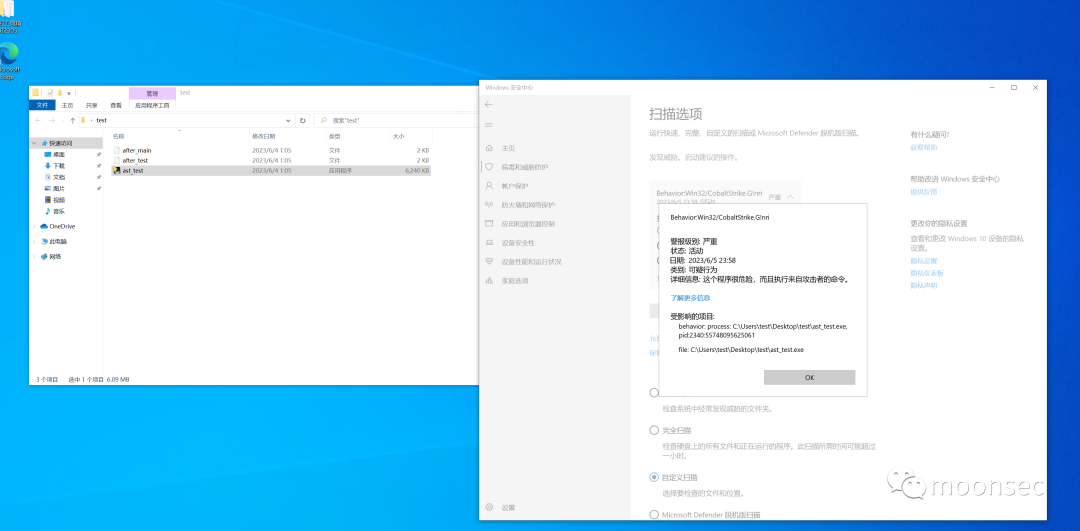Viewport: 1080px width, 531px height.
Task: Sort files by 类型 column header
Action: coord(334,136)
